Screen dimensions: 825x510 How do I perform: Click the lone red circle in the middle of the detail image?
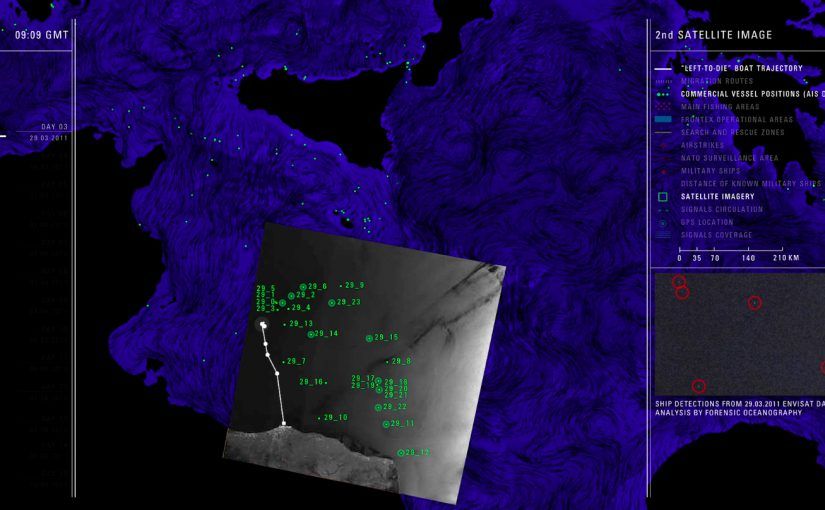[x=754, y=303]
